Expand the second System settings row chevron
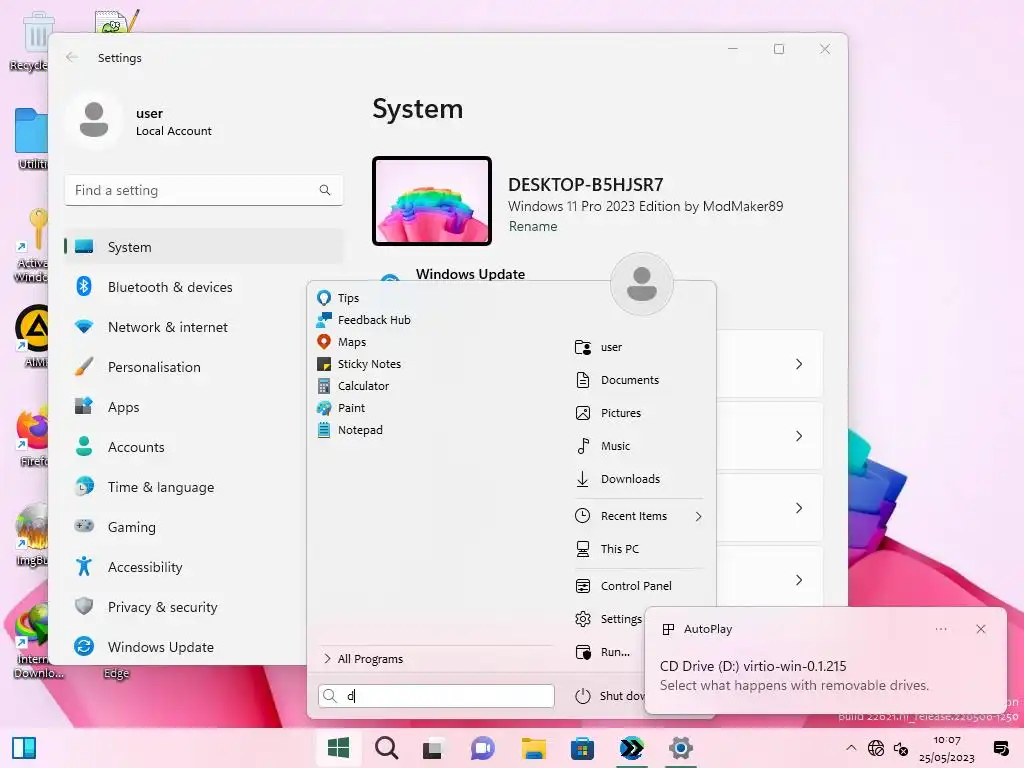Screen dimensions: 1024x768 pos(799,436)
